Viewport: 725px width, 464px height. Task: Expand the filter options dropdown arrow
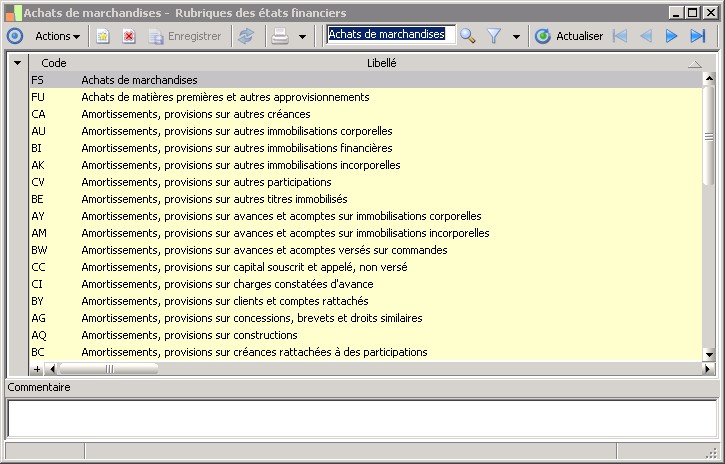(x=516, y=37)
